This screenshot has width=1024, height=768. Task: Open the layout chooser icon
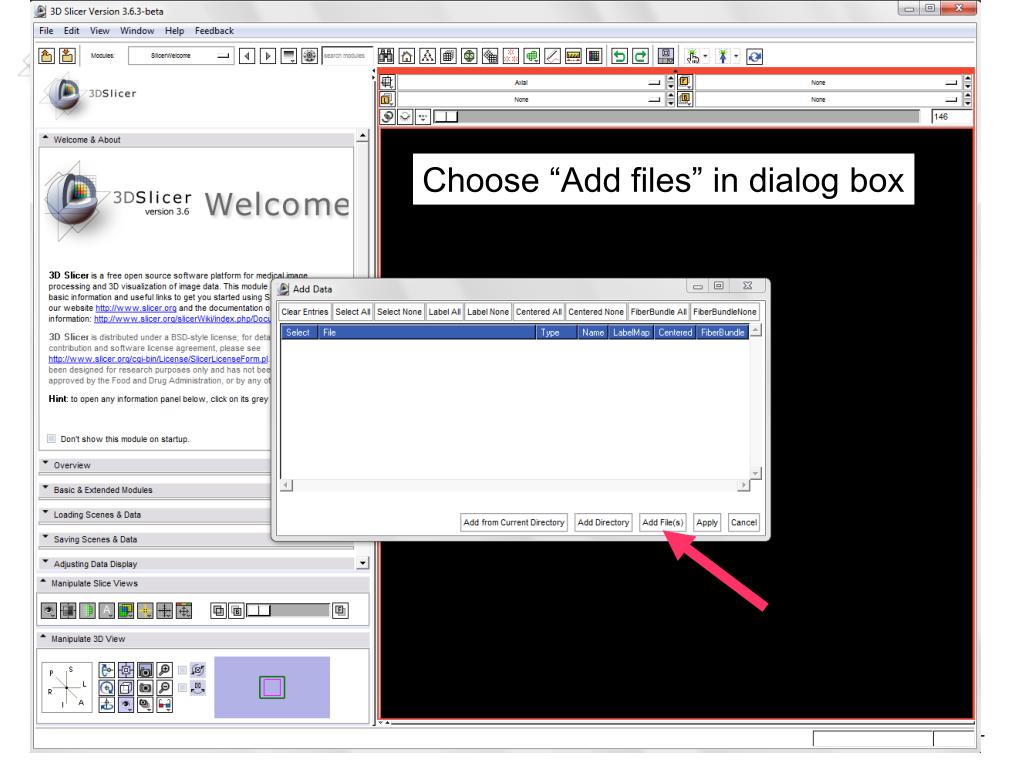point(665,56)
